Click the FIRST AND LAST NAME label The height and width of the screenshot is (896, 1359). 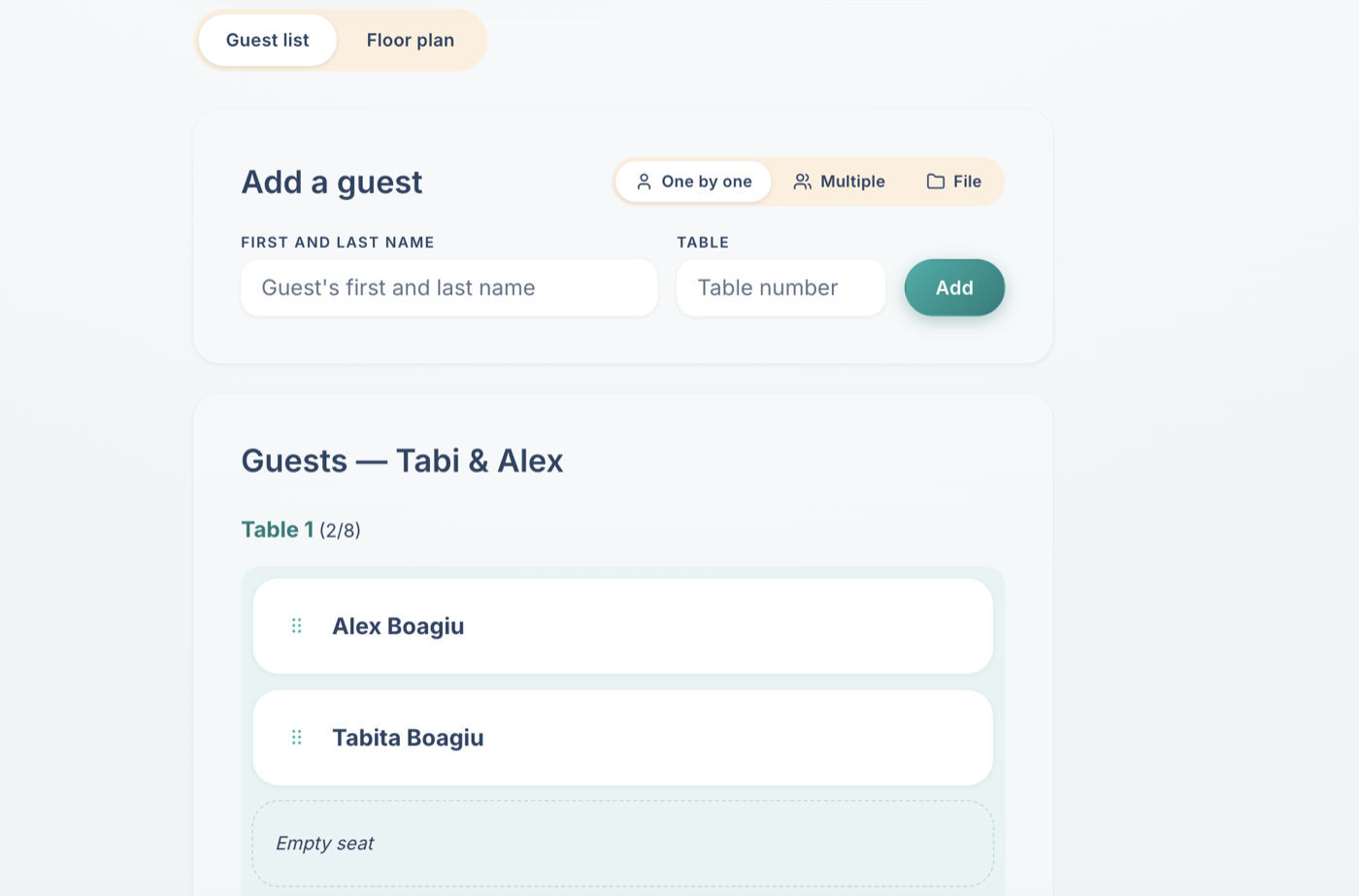[338, 243]
